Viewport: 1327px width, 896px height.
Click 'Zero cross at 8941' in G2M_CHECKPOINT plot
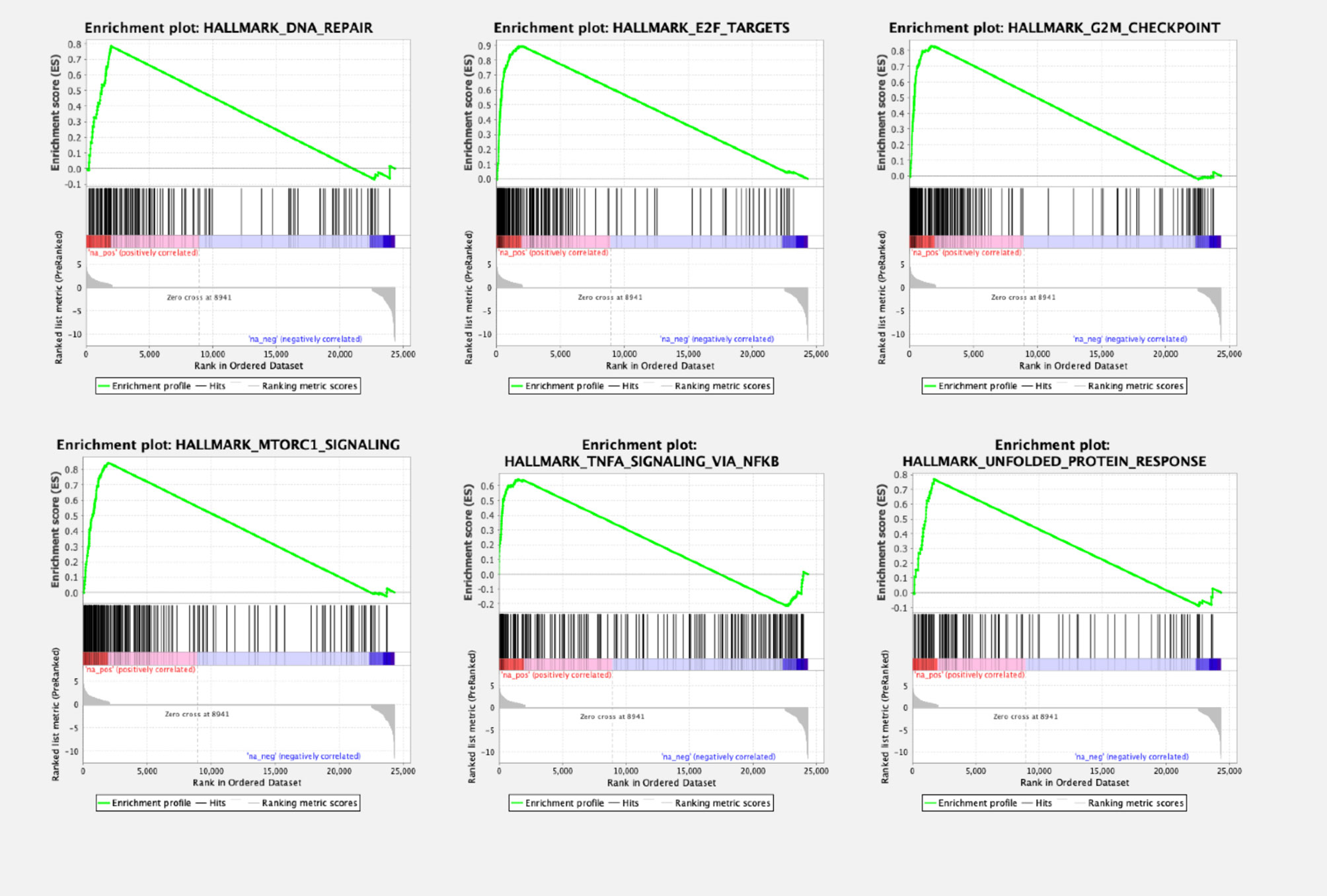(x=1023, y=297)
